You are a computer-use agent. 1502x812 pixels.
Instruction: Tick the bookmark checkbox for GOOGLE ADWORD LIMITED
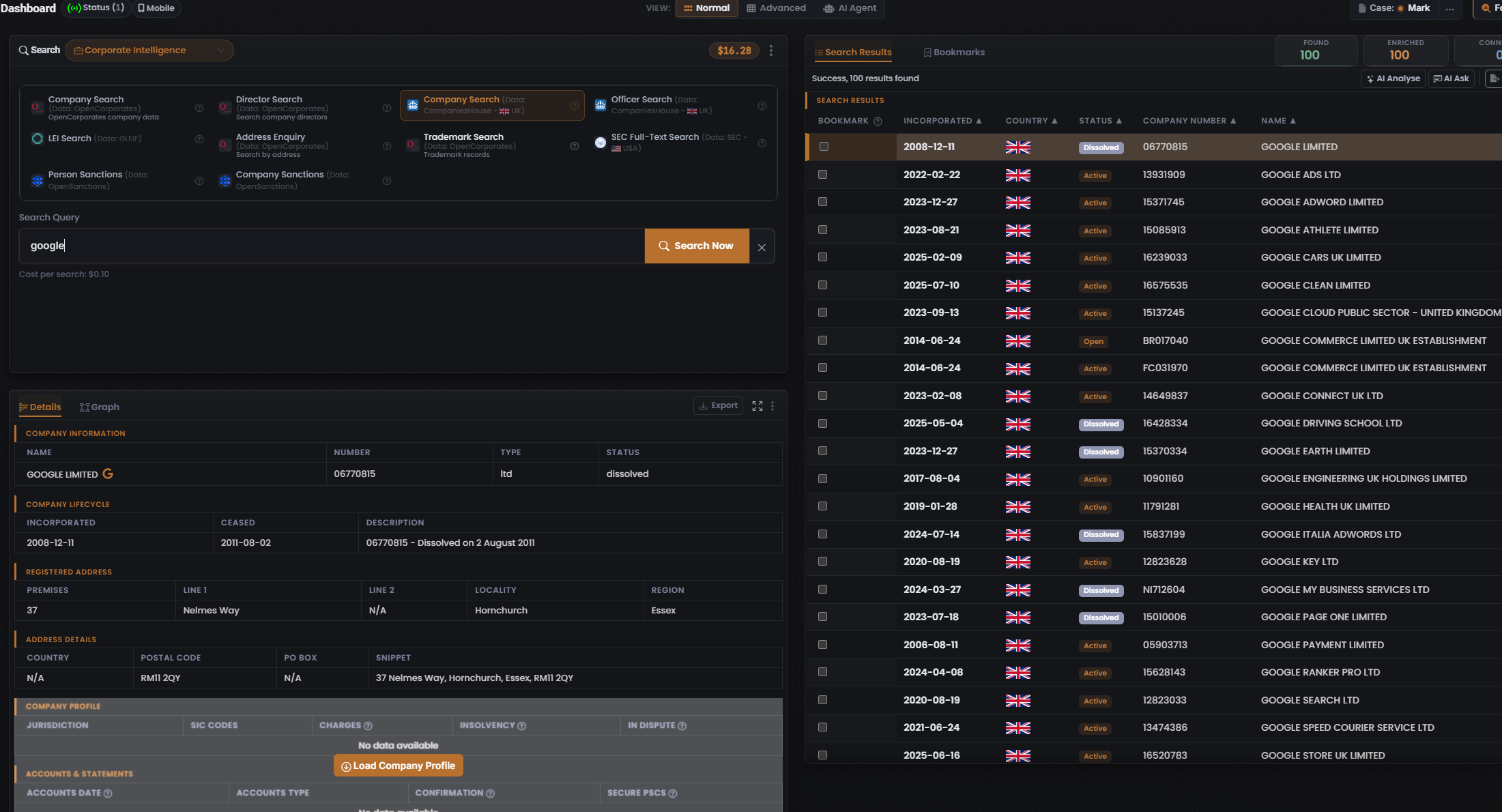(823, 202)
